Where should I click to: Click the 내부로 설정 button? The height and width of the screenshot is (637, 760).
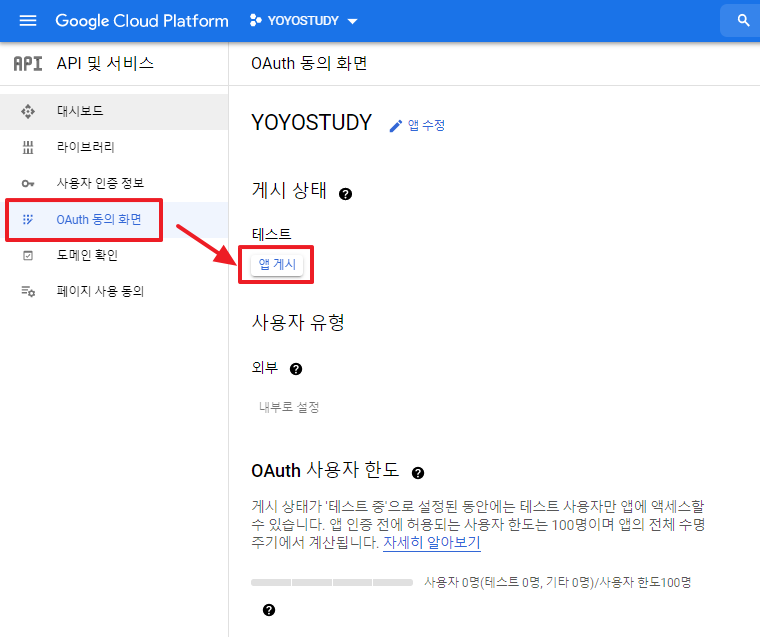[x=289, y=407]
